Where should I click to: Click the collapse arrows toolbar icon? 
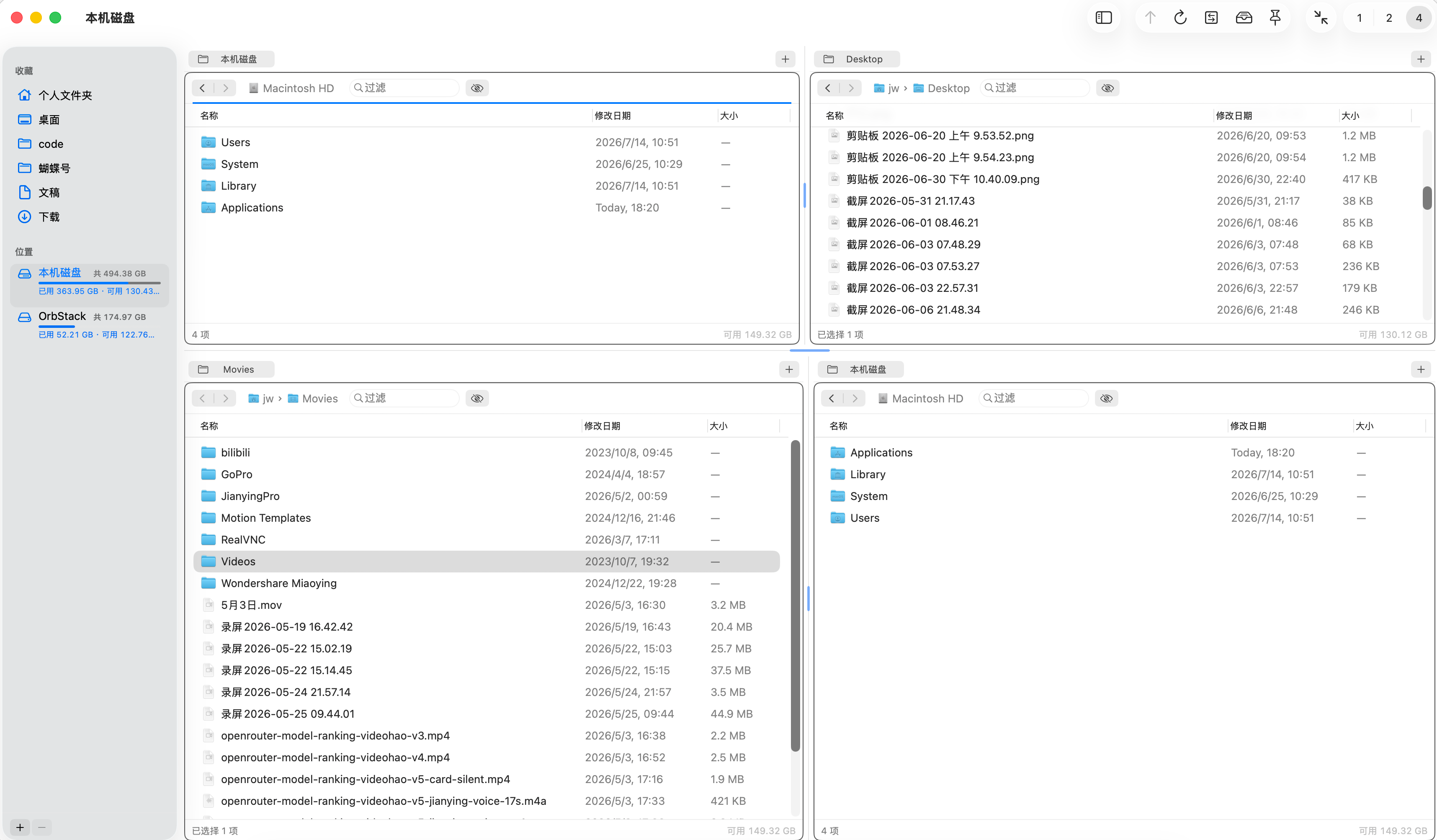[1321, 18]
